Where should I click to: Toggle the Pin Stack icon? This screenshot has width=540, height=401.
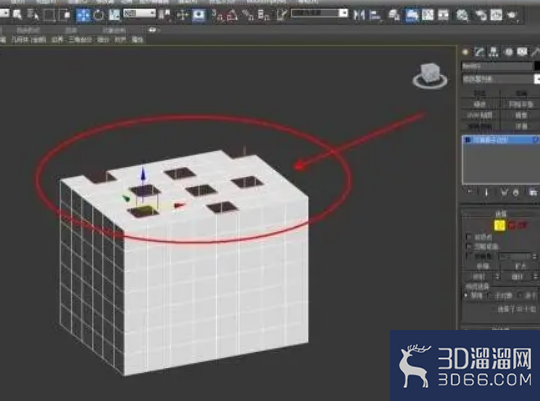coord(470,192)
